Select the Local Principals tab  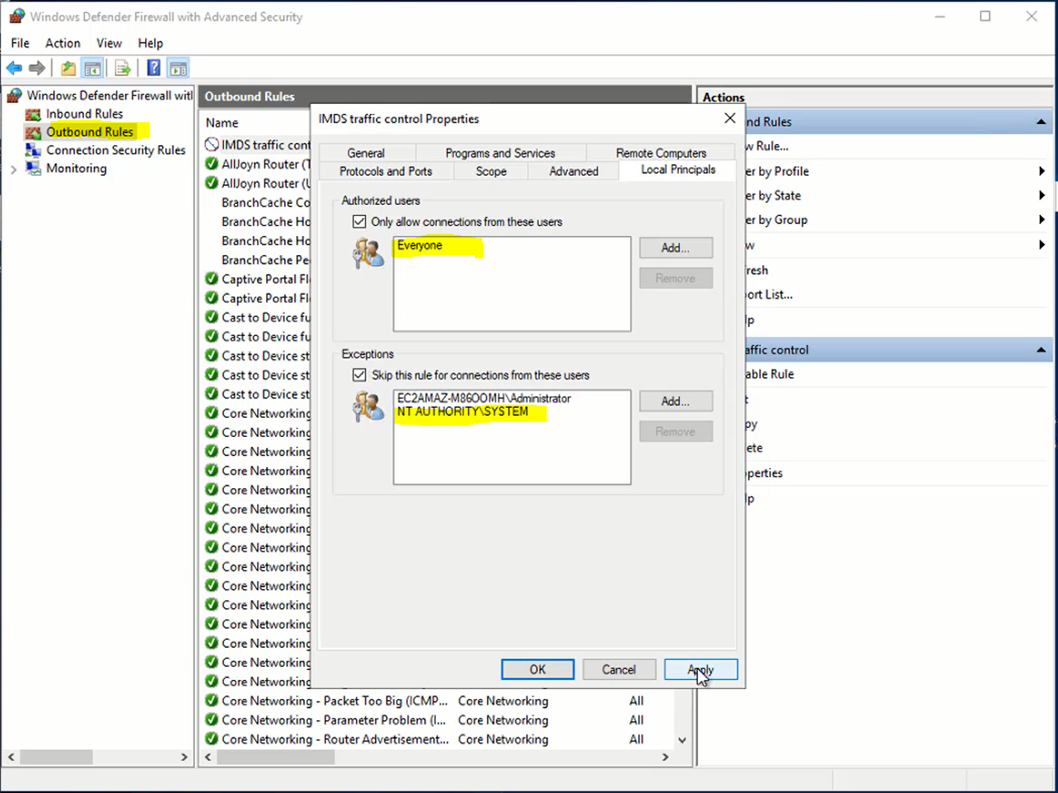tap(678, 170)
